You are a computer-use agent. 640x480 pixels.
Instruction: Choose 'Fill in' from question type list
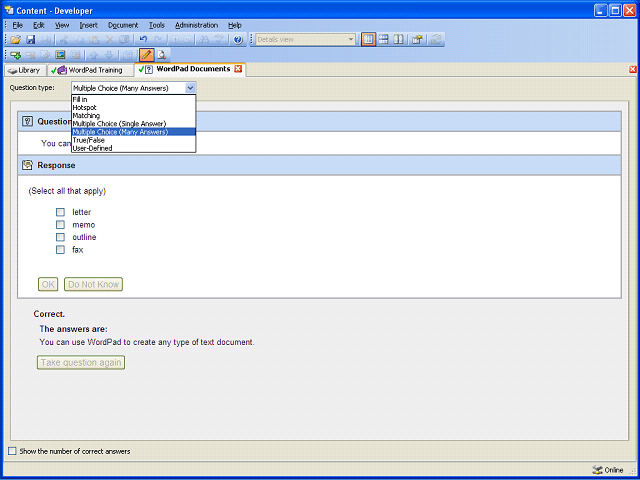[x=133, y=99]
